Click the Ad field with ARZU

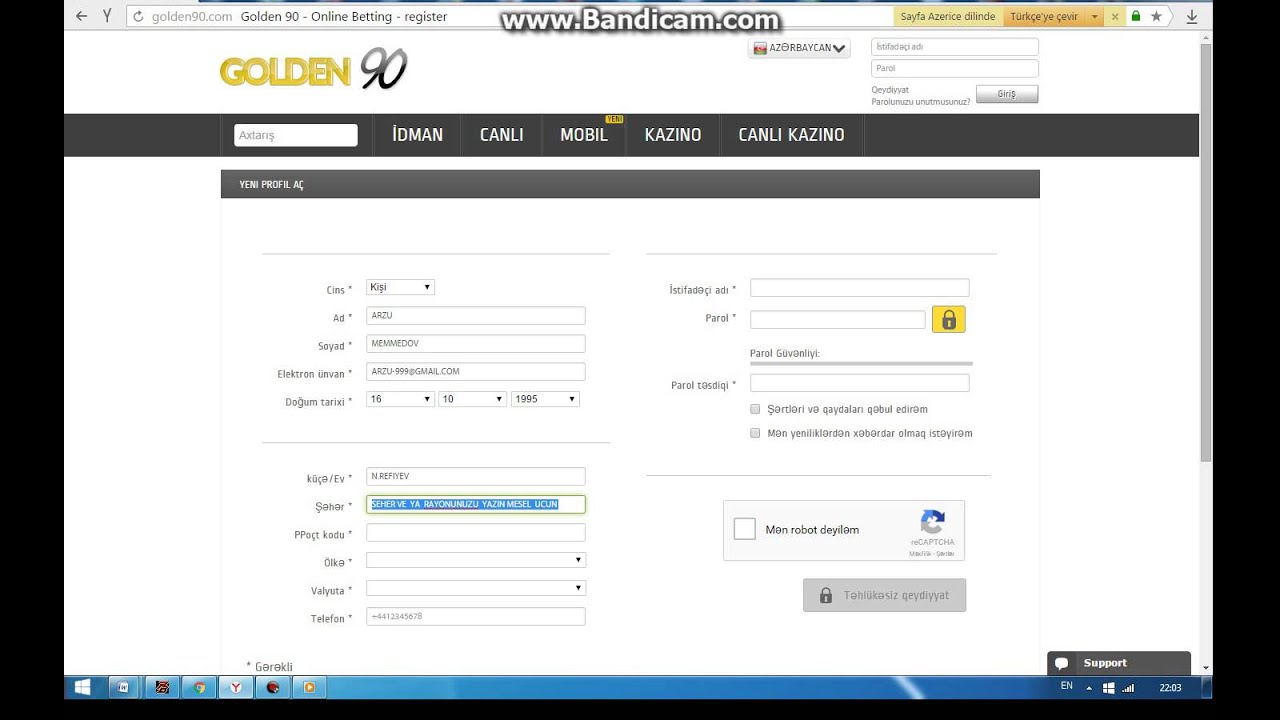pyautogui.click(x=476, y=315)
